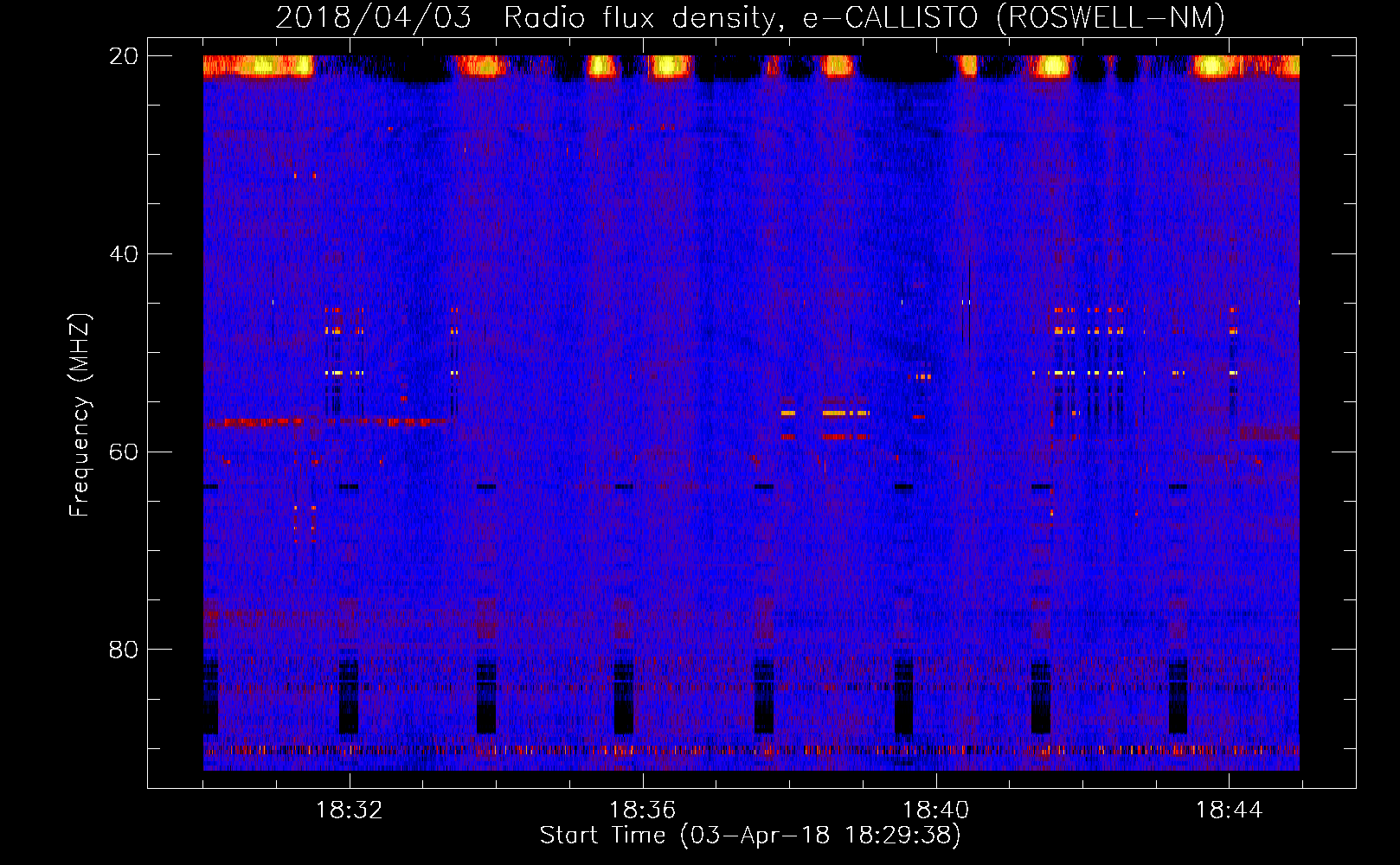Click the plot title 'Radio flux density, e-CALLISTO (ROSWELL-NM)'
Image resolution: width=1400 pixels, height=865 pixels.
click(x=864, y=17)
